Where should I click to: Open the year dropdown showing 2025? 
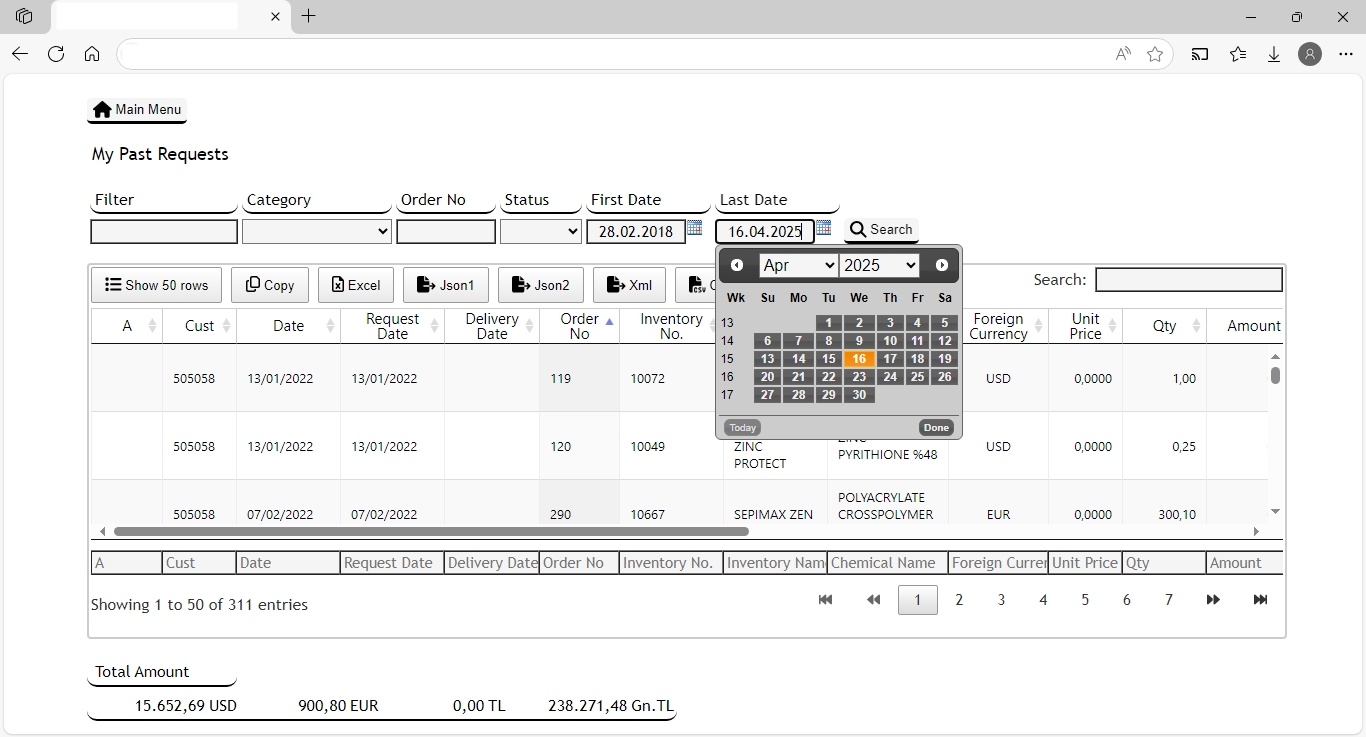(880, 265)
